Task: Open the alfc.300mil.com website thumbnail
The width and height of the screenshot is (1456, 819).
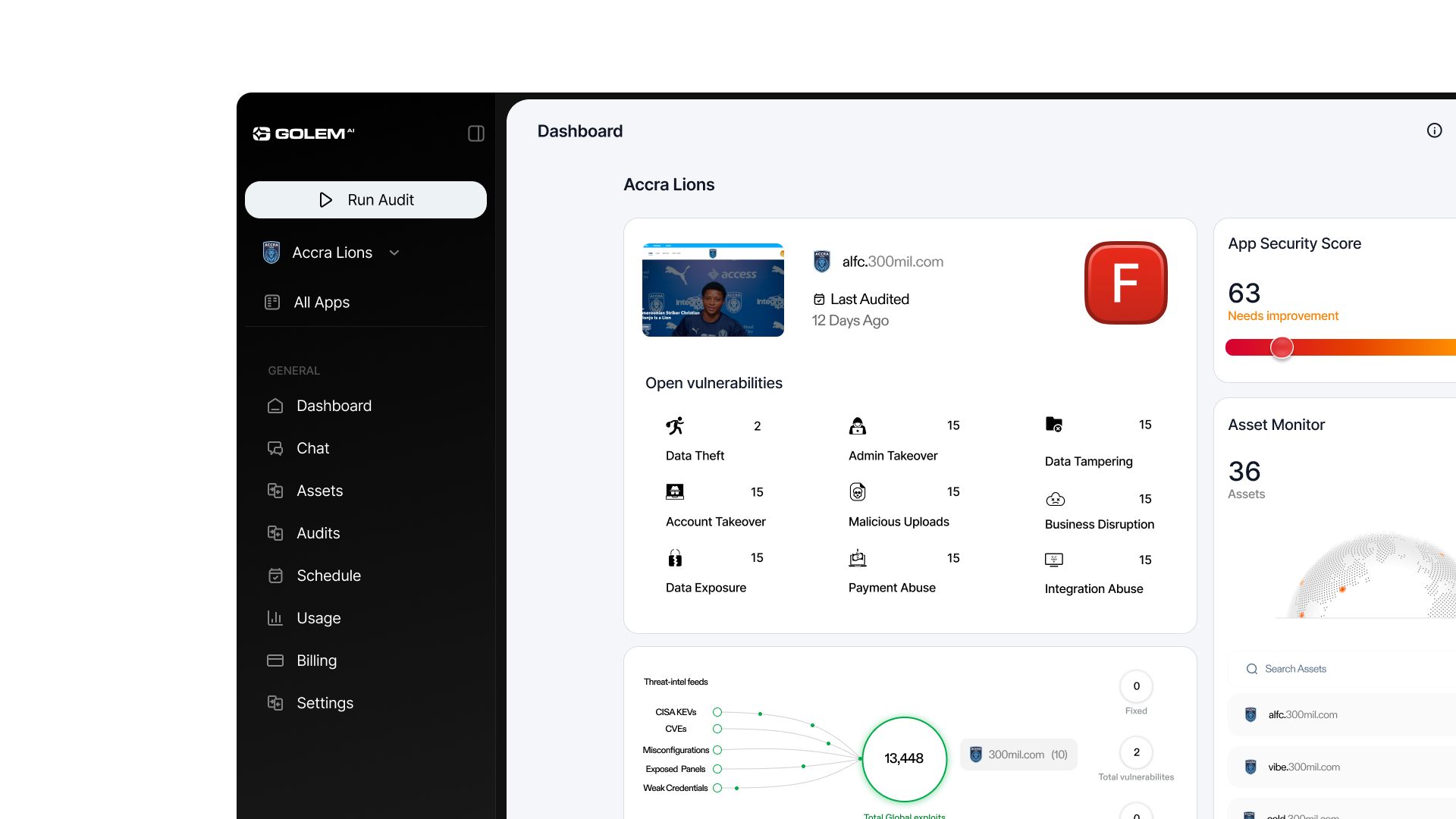Action: 713,290
